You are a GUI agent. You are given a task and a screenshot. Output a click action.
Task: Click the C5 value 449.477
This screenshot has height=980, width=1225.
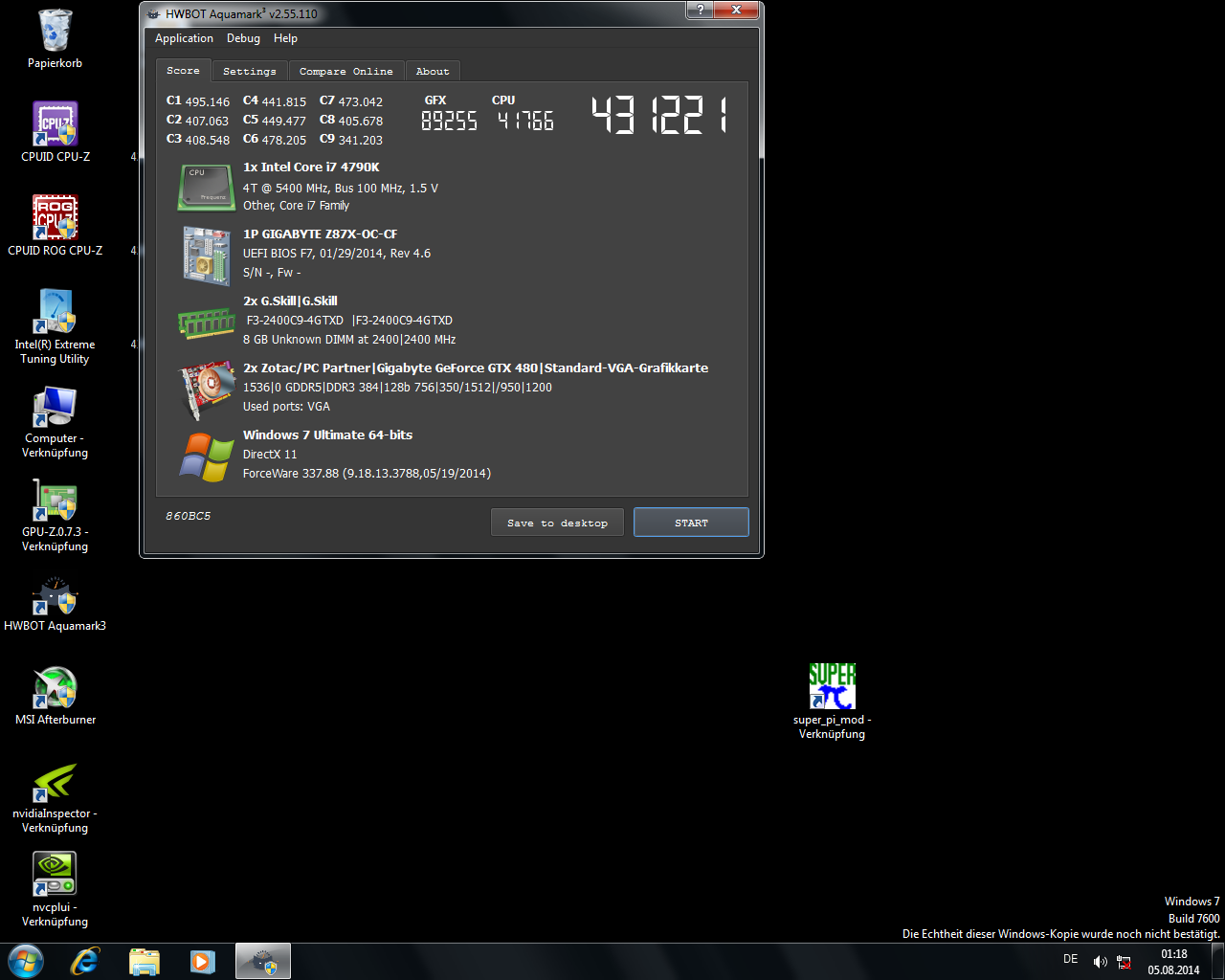click(x=283, y=121)
